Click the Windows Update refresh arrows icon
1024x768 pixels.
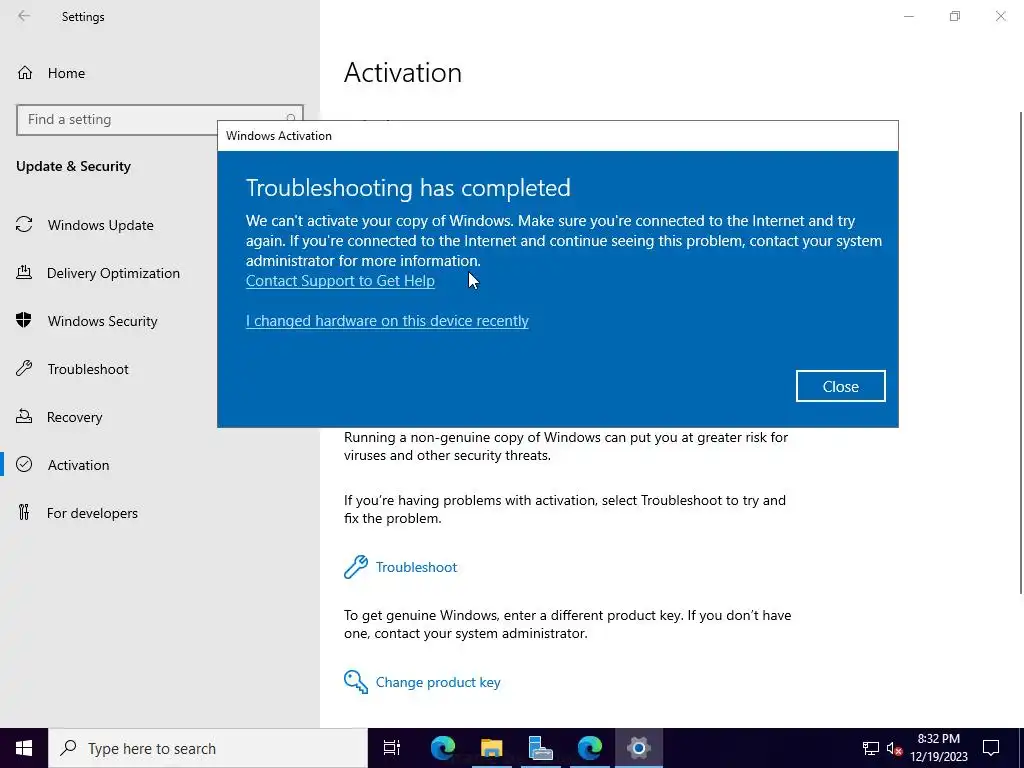coord(24,225)
